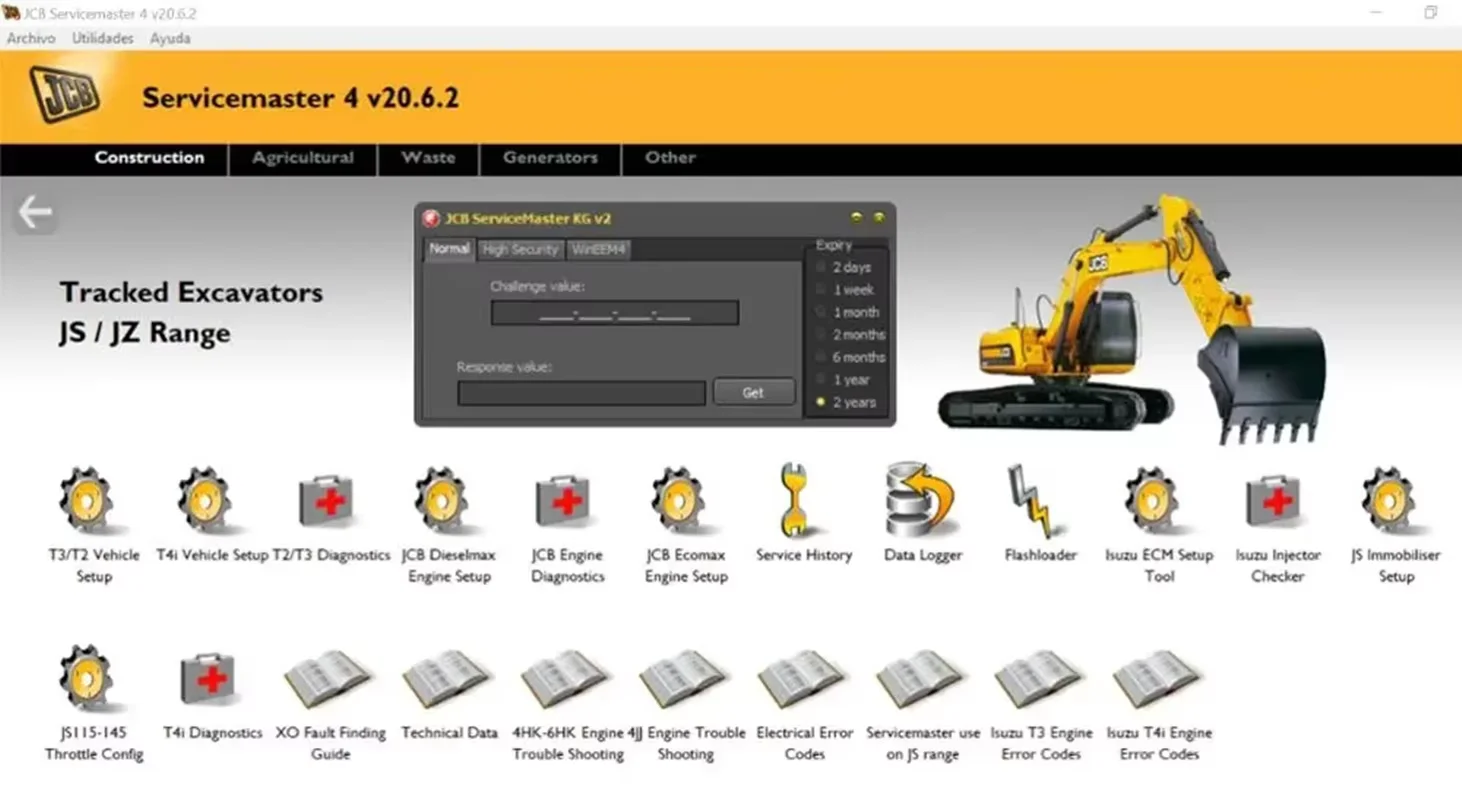Open the Utilidades menu

point(102,38)
